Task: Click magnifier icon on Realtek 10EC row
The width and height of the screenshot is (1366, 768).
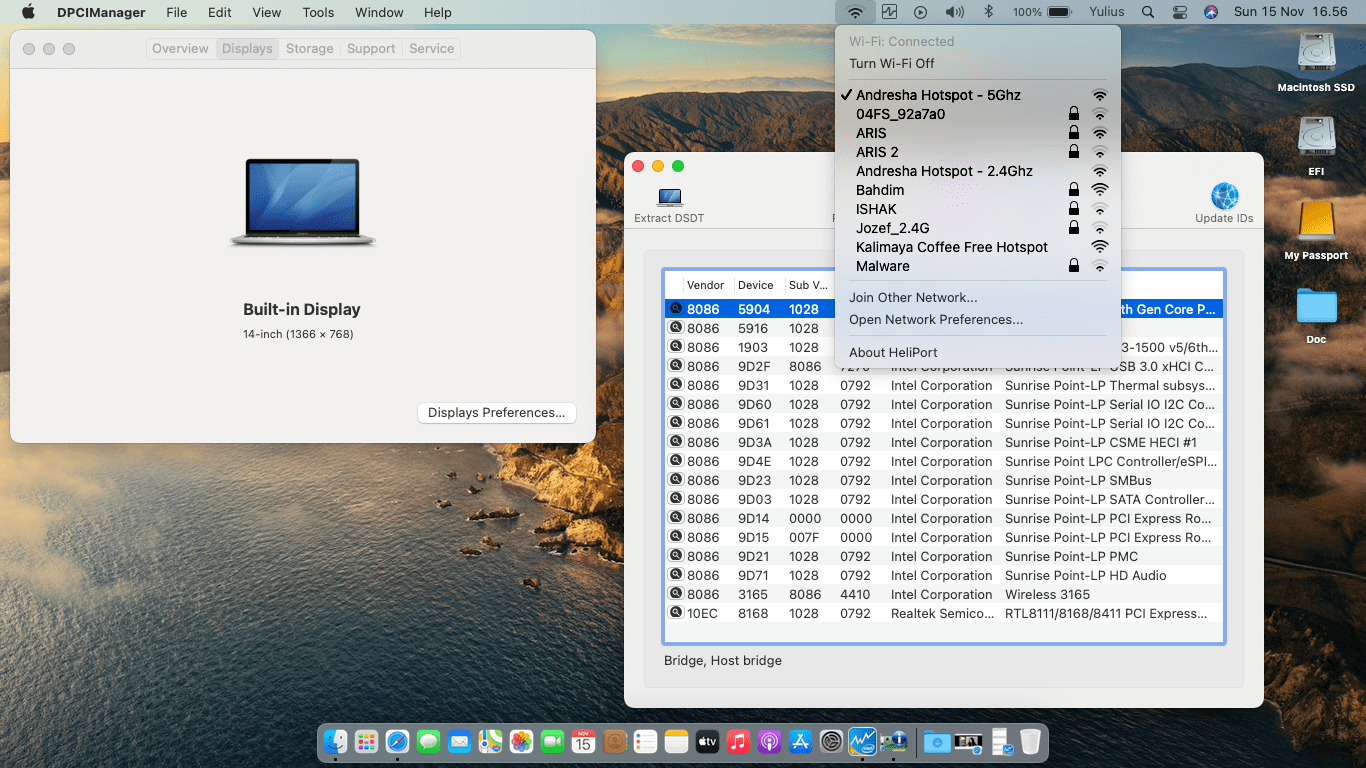Action: click(x=676, y=613)
